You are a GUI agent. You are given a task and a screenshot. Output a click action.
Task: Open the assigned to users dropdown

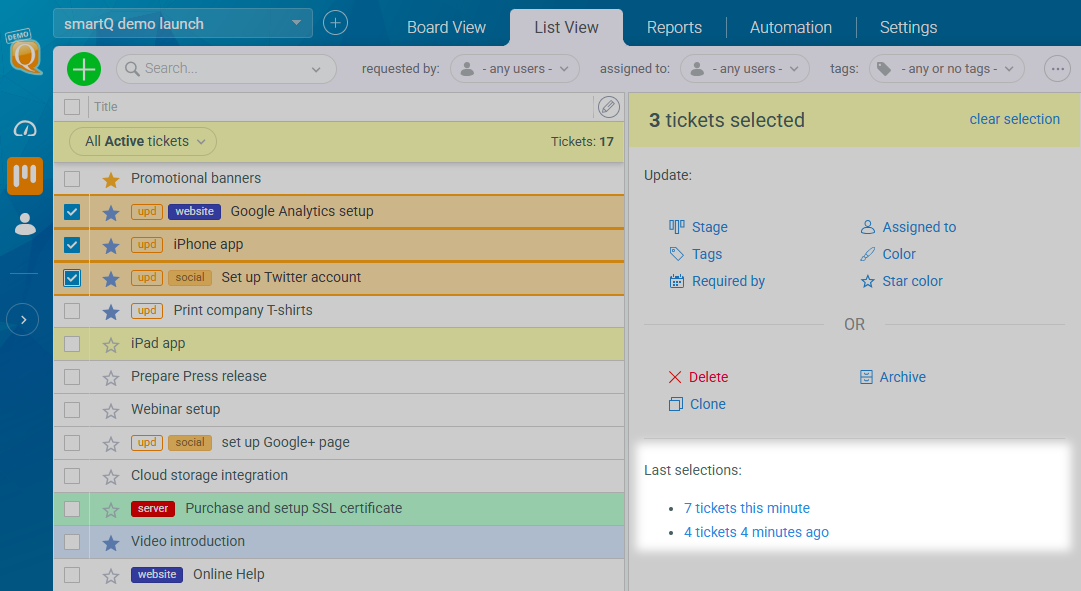745,69
